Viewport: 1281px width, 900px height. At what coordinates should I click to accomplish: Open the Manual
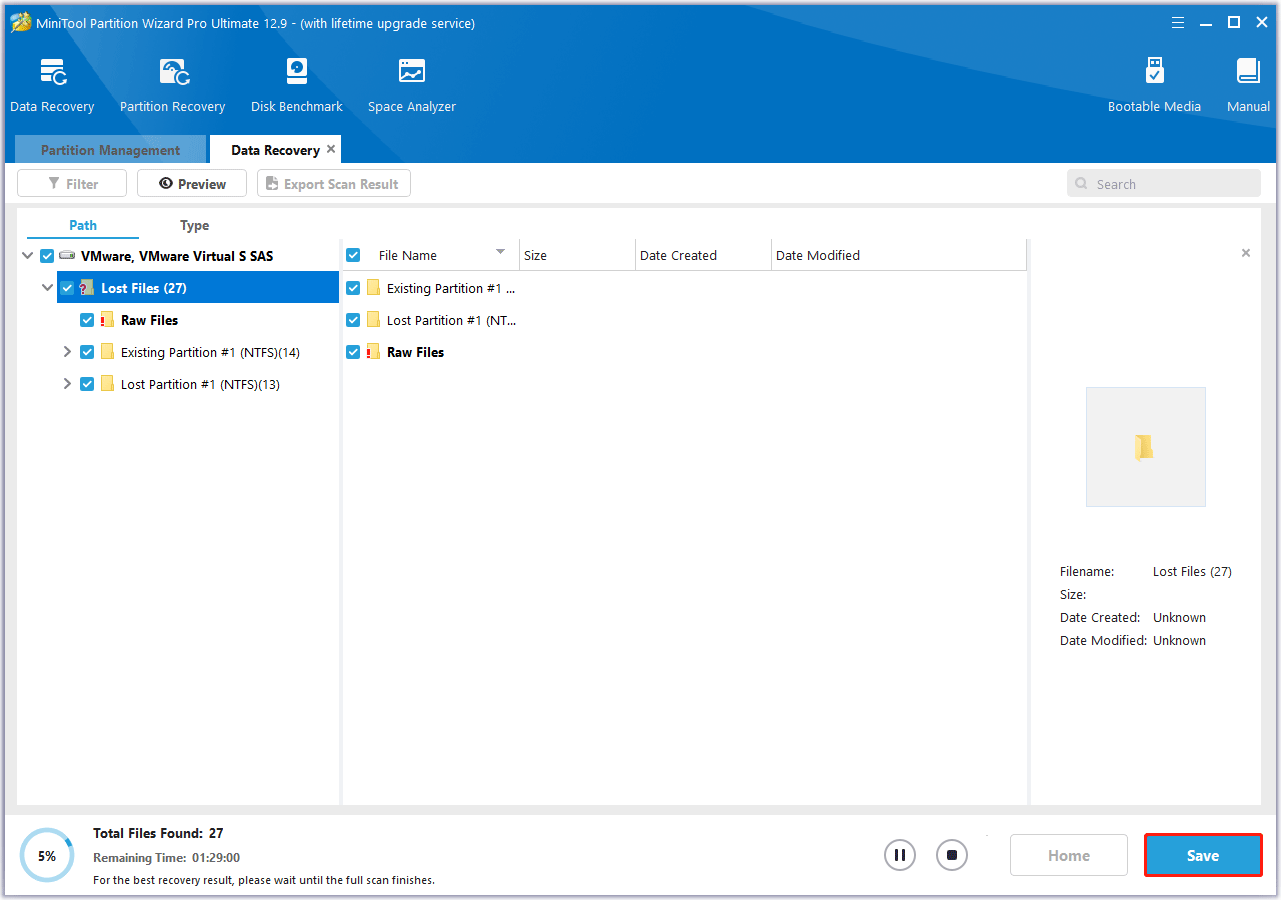pyautogui.click(x=1248, y=72)
